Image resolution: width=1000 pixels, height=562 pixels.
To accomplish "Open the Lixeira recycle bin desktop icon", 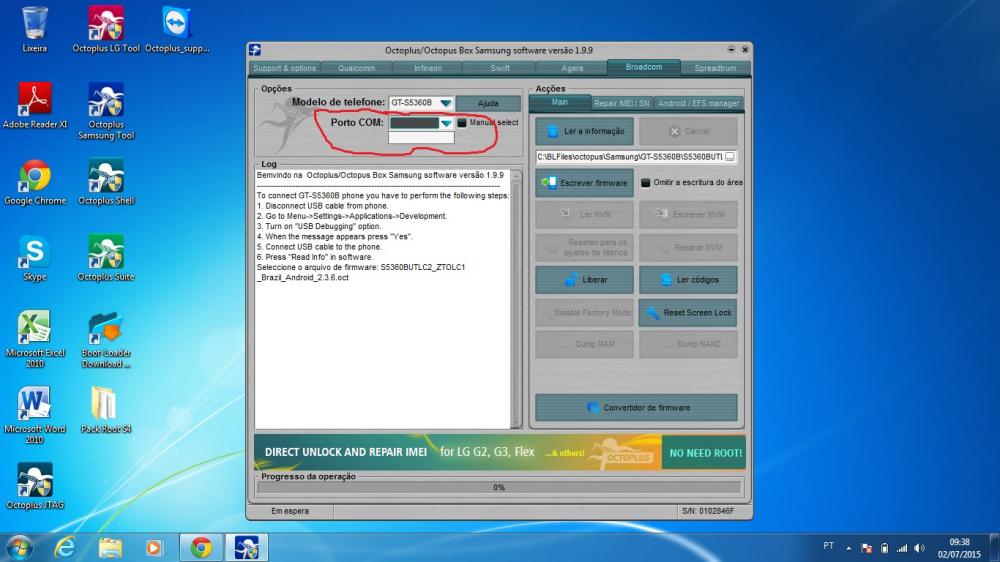I will 34,29.
